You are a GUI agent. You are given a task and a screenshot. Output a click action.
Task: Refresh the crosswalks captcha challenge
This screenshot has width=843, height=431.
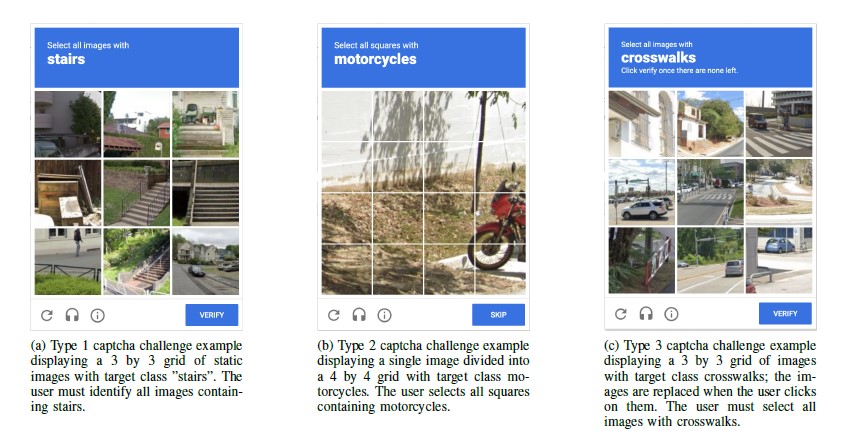click(621, 314)
